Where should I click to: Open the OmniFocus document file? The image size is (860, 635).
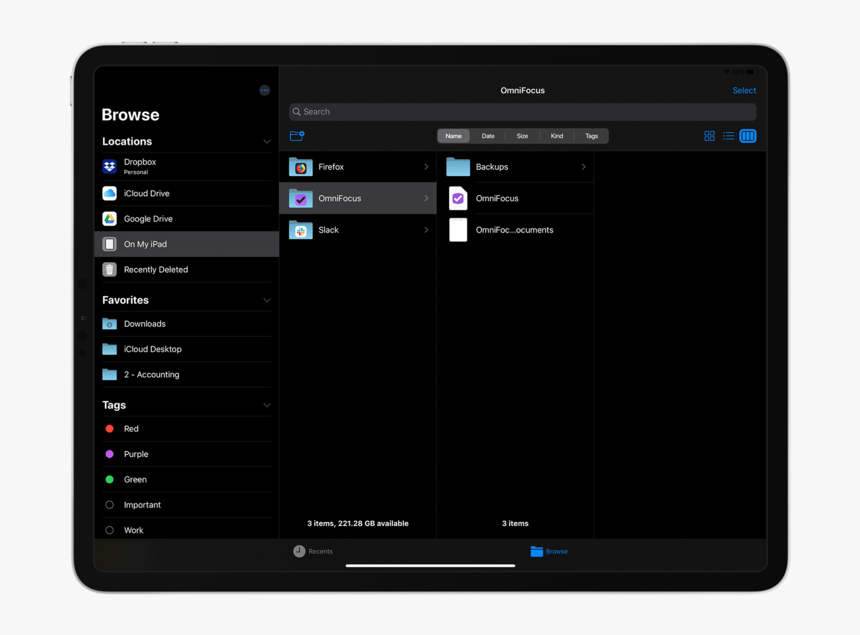(x=515, y=198)
